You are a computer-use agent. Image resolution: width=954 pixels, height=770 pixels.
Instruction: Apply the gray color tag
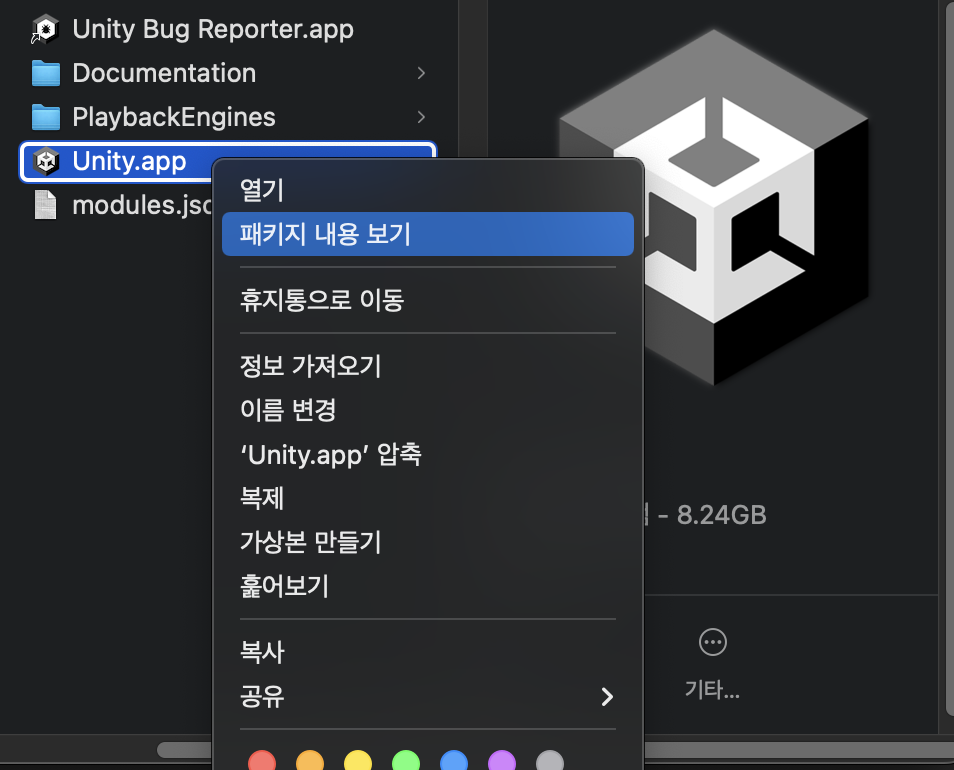[x=550, y=761]
